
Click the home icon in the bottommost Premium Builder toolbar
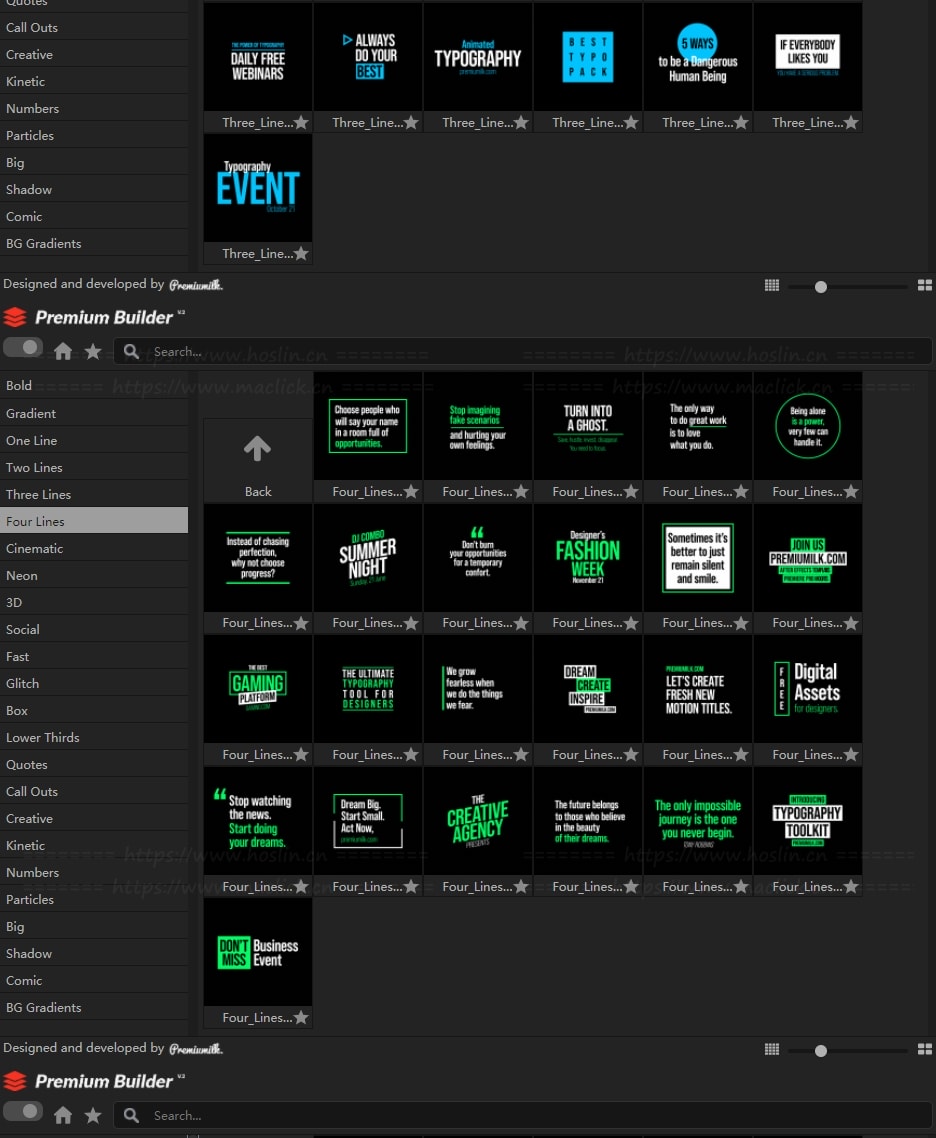63,1116
